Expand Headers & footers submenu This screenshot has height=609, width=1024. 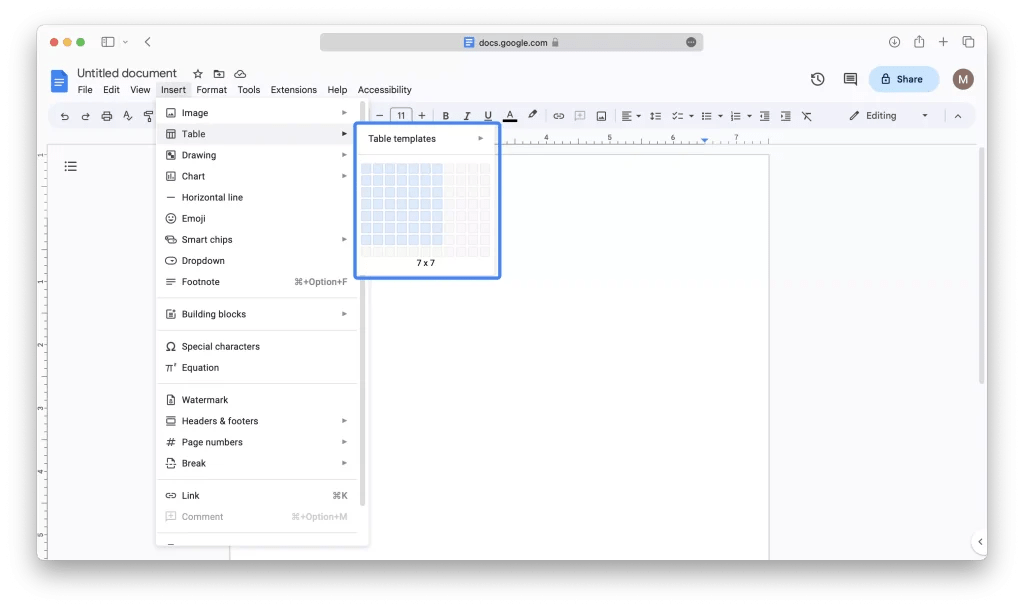point(257,421)
